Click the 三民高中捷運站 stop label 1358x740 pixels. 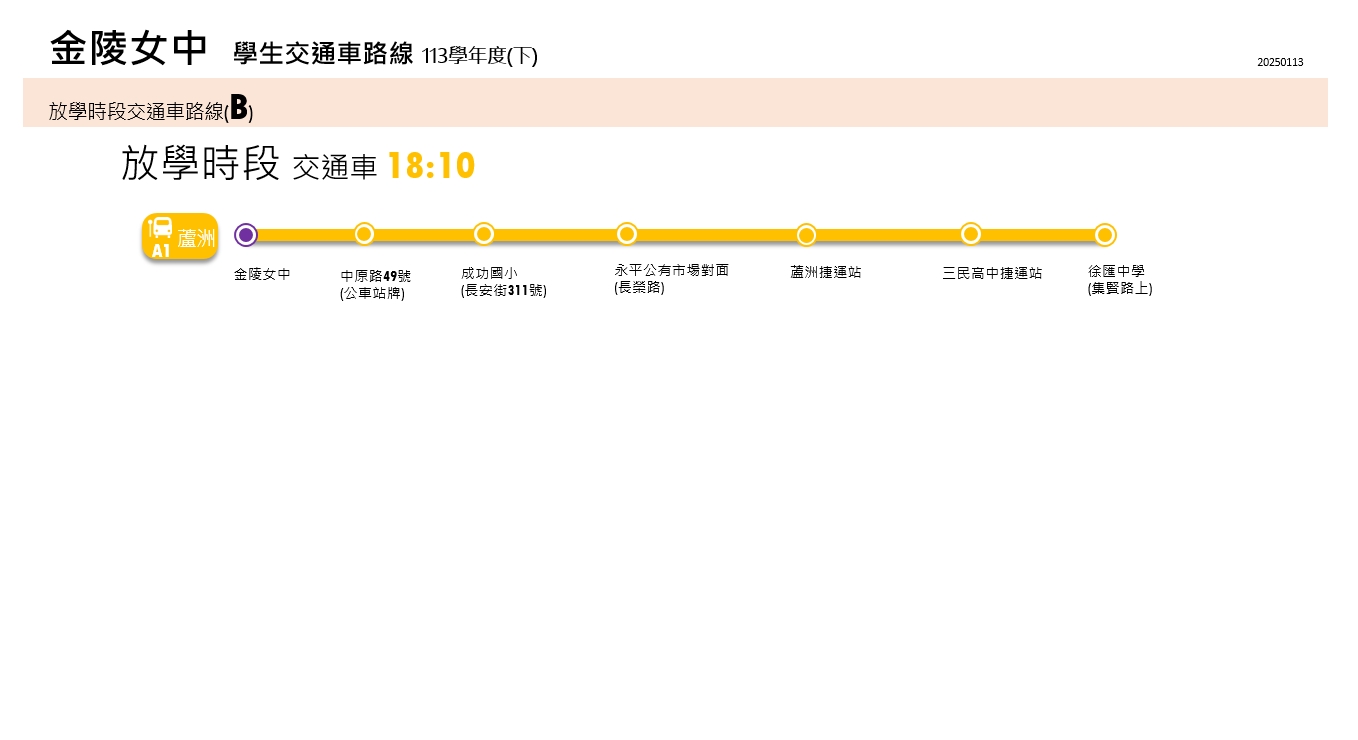pos(992,273)
